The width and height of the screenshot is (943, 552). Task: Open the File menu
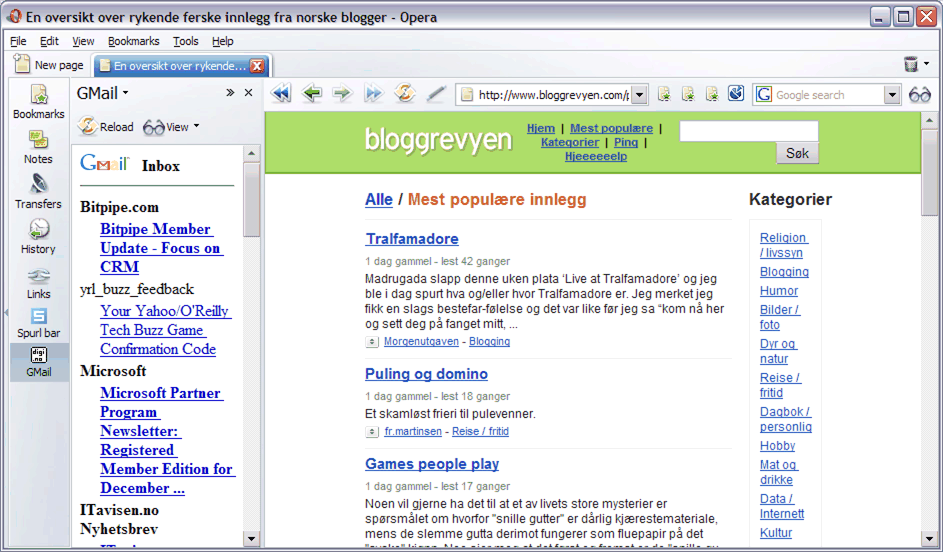[x=18, y=41]
